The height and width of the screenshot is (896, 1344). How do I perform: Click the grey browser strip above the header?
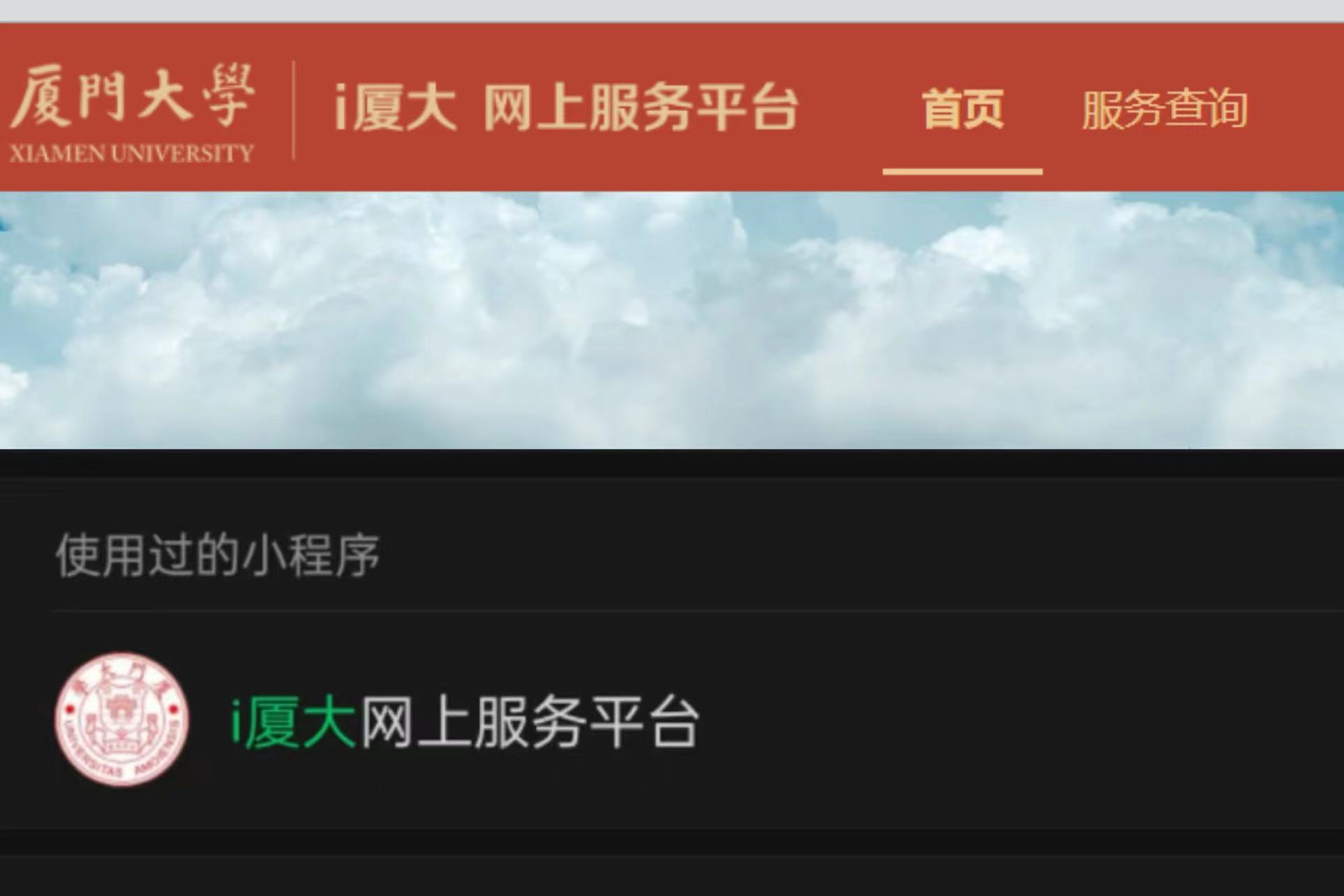coord(672,10)
